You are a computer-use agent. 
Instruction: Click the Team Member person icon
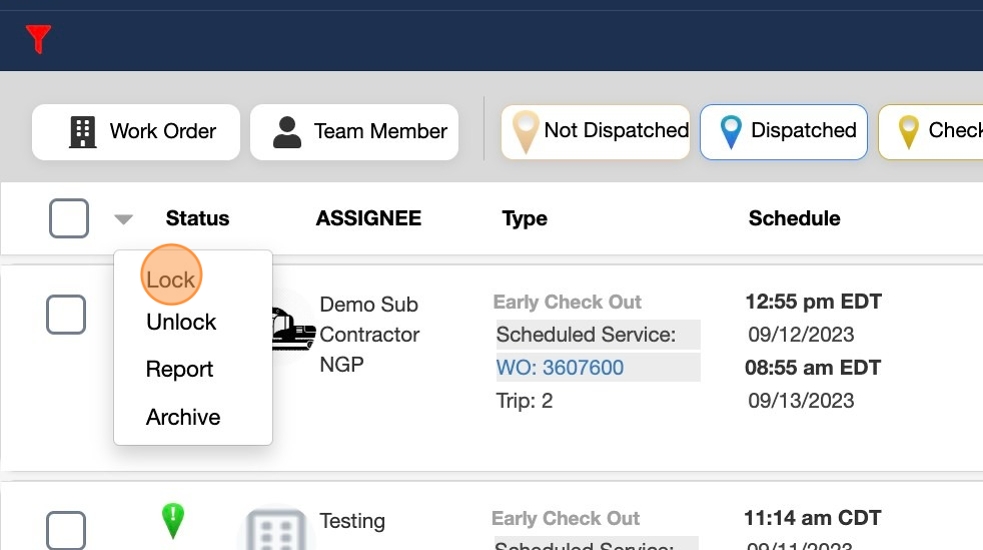287,131
